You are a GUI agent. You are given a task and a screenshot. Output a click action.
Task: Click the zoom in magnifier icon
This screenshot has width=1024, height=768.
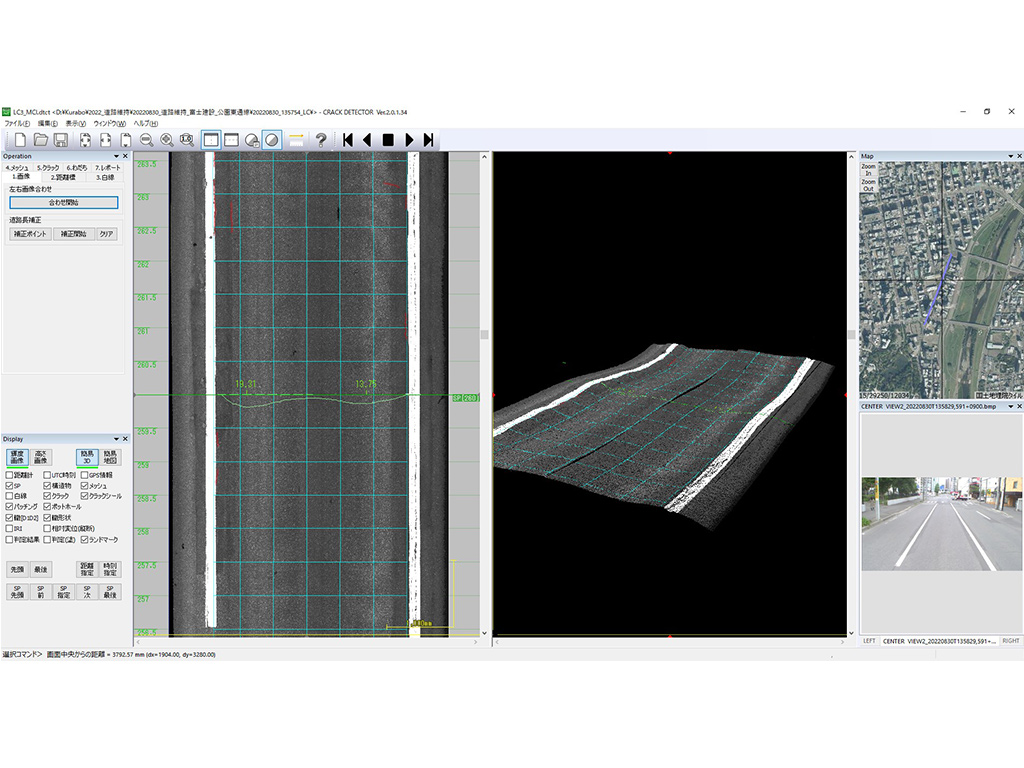click(x=166, y=140)
